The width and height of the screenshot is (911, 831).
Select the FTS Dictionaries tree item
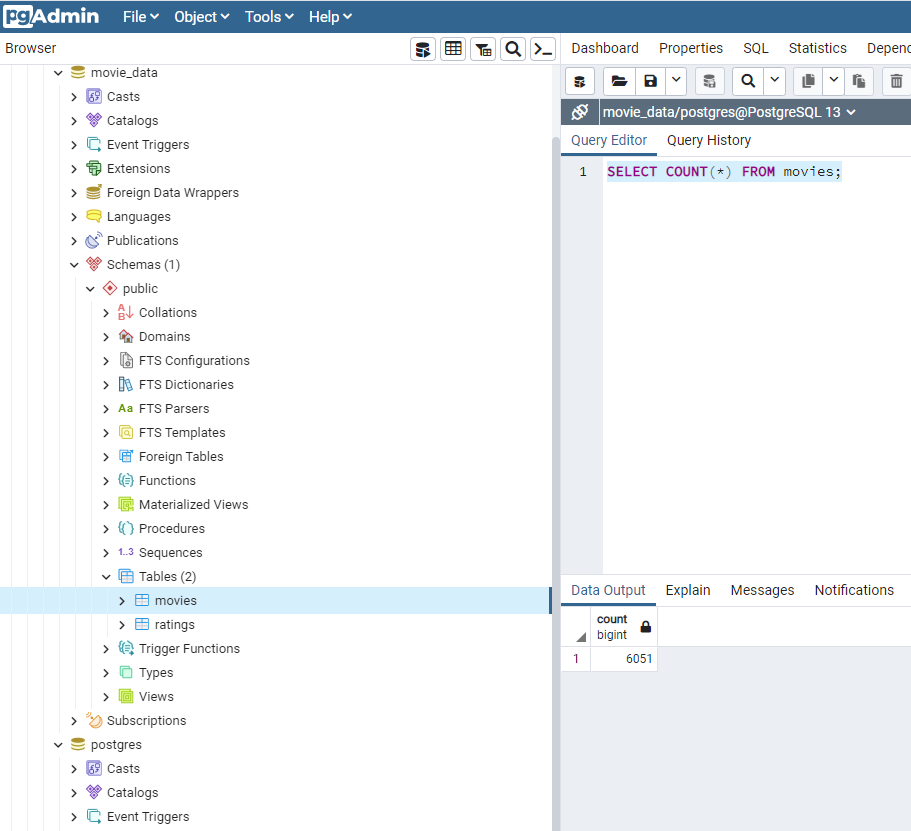pyautogui.click(x=186, y=385)
